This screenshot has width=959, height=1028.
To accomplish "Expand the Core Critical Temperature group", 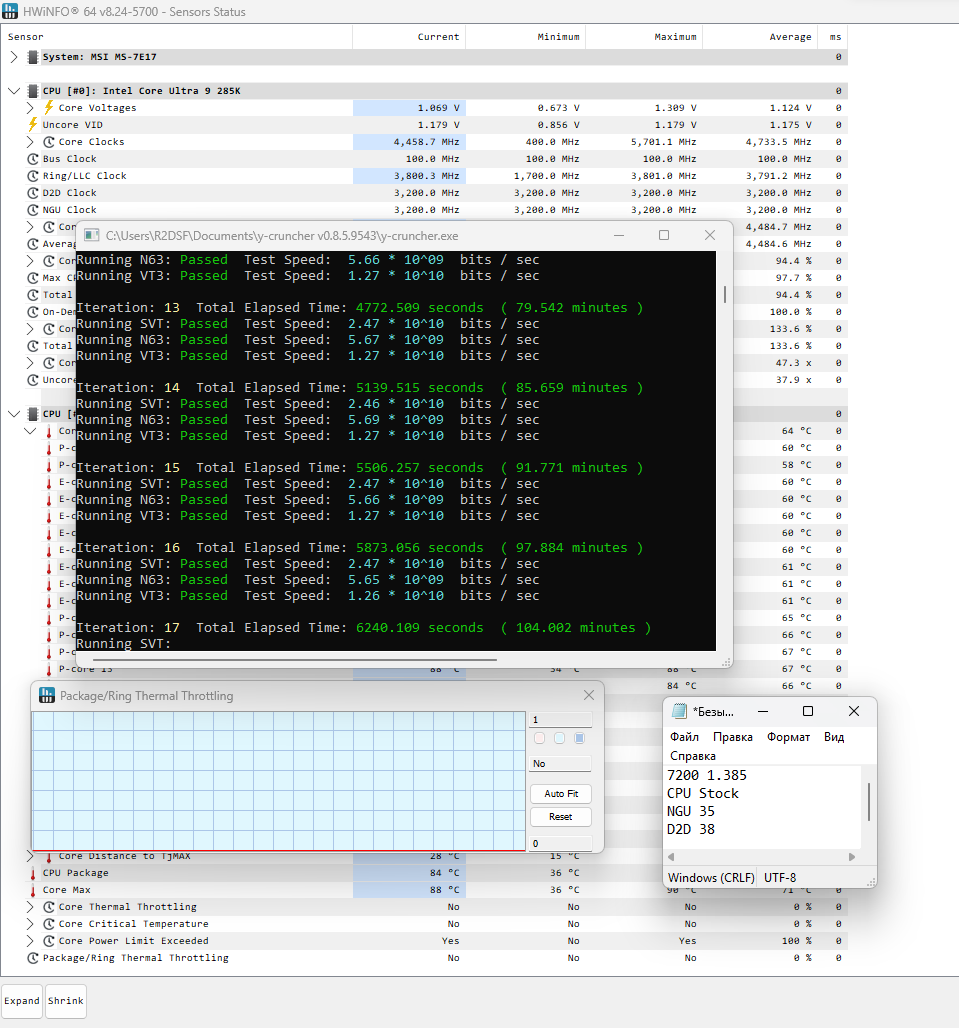I will click(30, 924).
